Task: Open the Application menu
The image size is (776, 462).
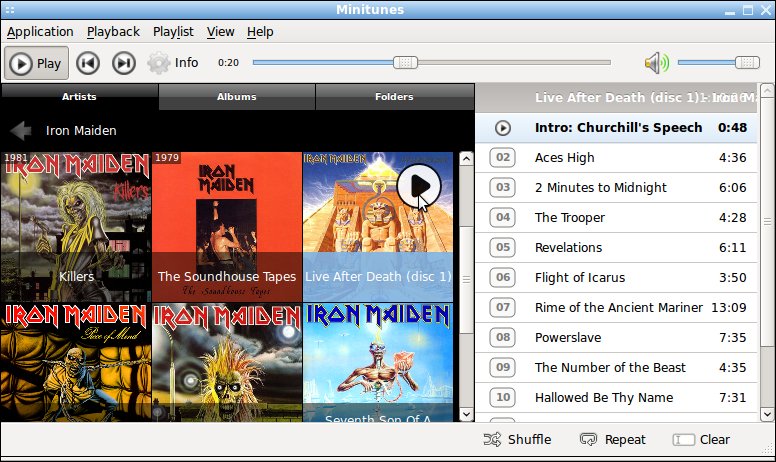Action: [40, 32]
